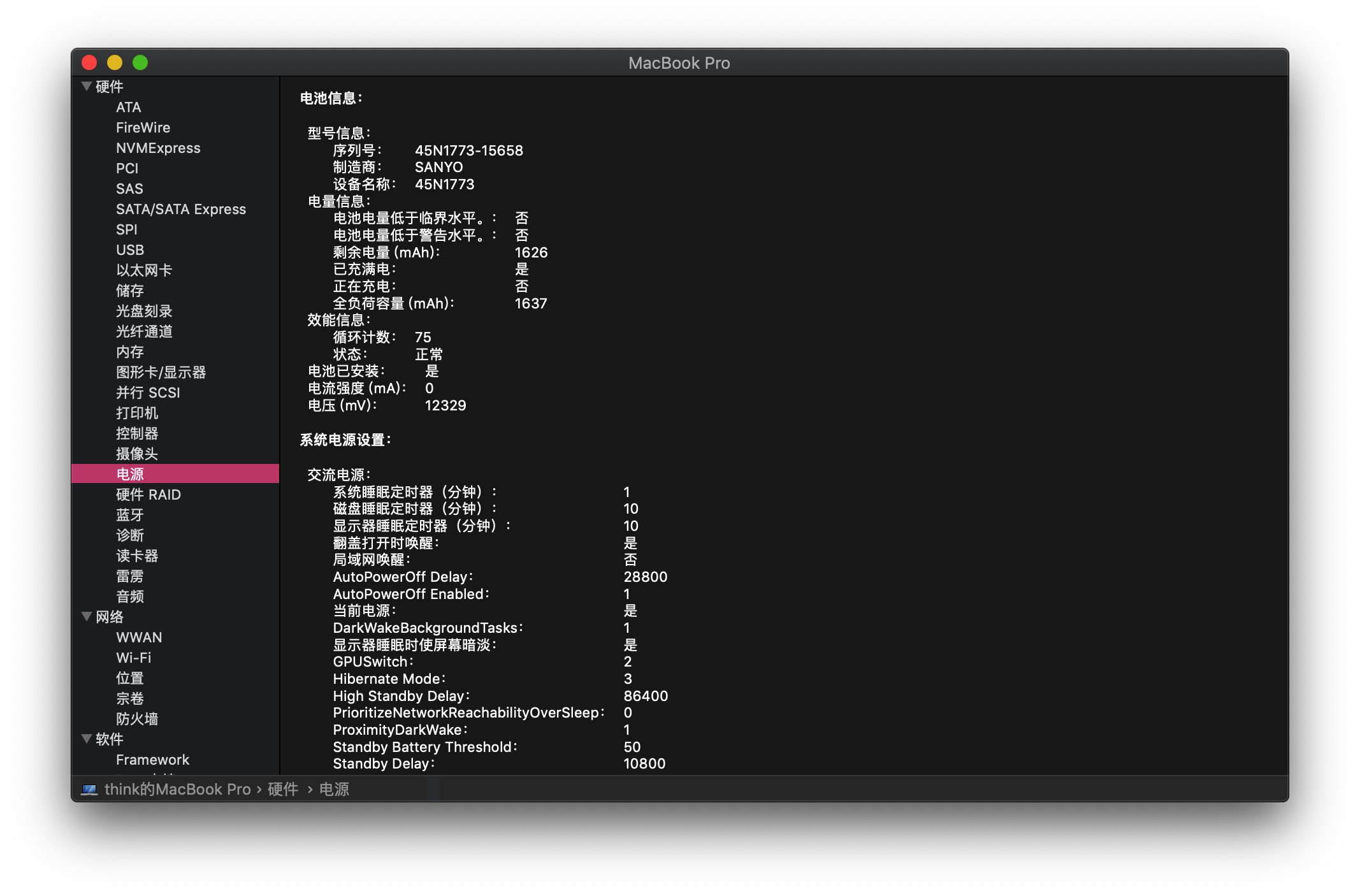
Task: Click the MacBook Pro computer icon in path bar
Action: (x=89, y=790)
